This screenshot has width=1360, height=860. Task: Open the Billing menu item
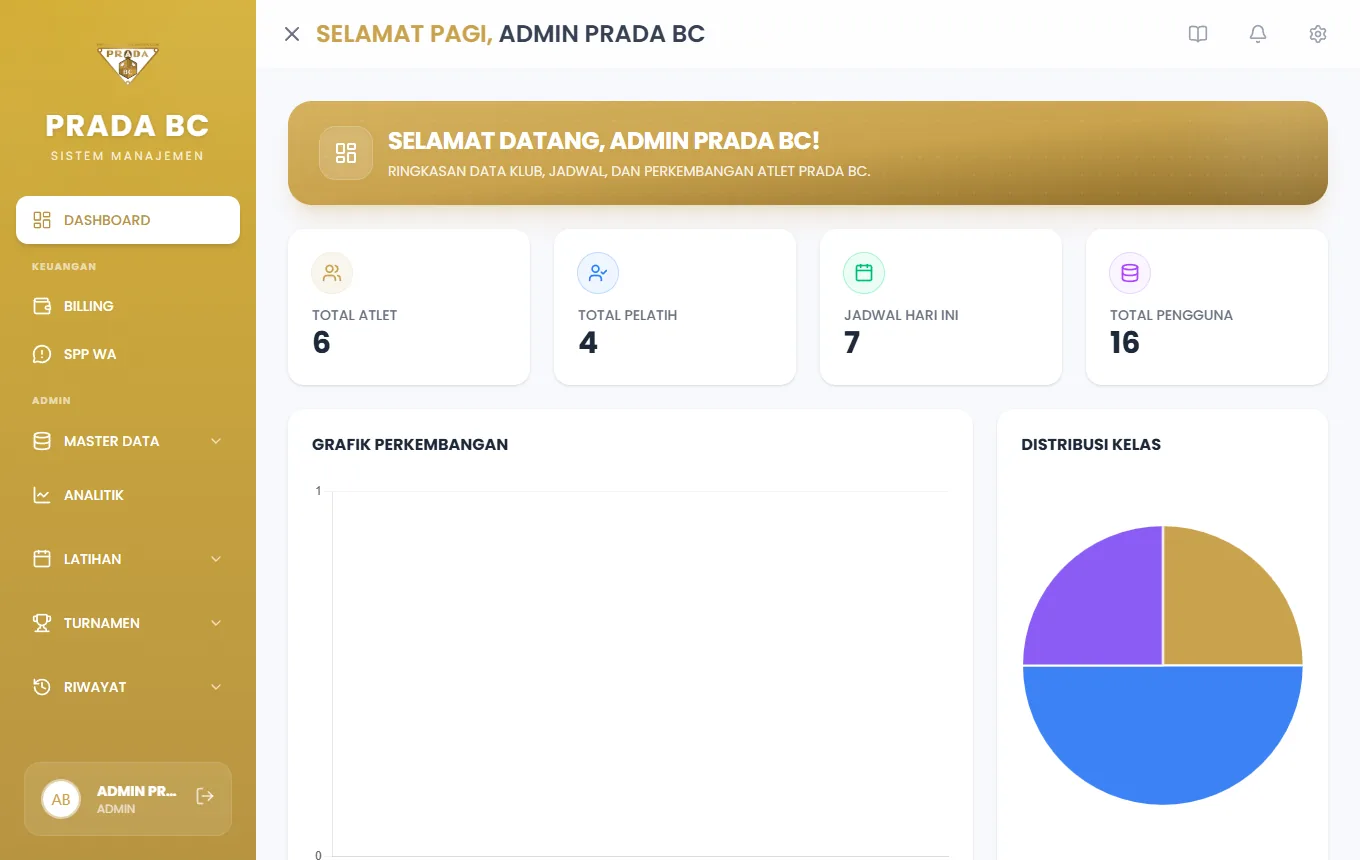click(x=128, y=306)
